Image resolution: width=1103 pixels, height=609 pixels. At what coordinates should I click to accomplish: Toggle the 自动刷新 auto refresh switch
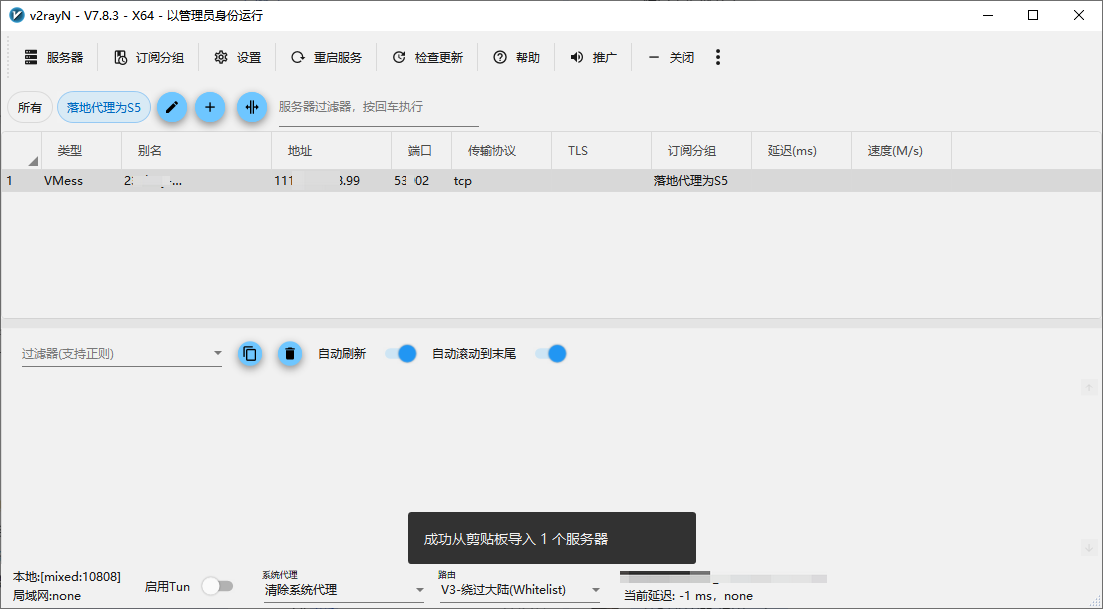(401, 354)
